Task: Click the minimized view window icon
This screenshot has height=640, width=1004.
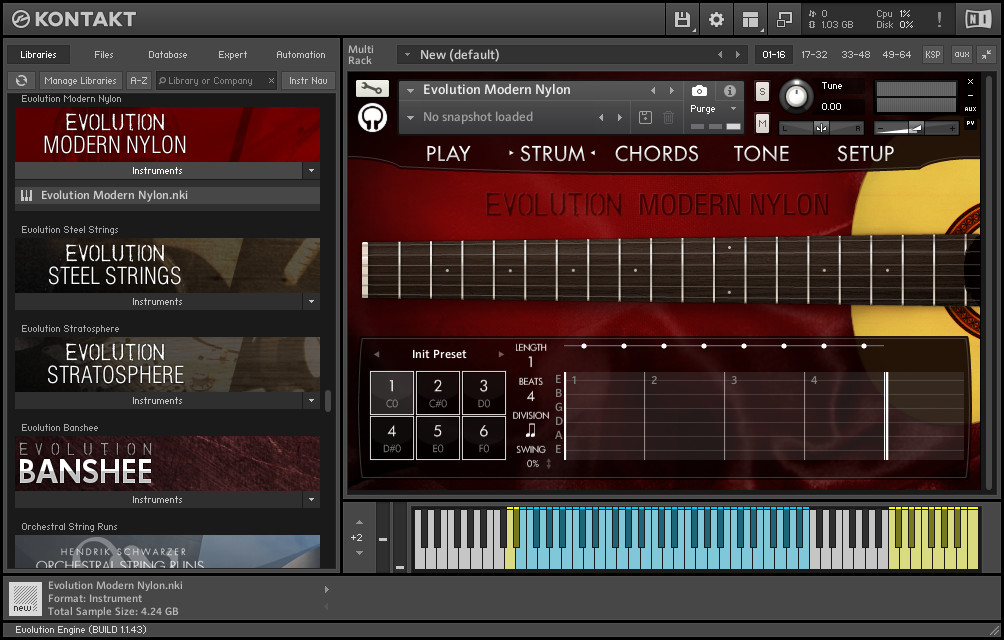Action: 784,20
